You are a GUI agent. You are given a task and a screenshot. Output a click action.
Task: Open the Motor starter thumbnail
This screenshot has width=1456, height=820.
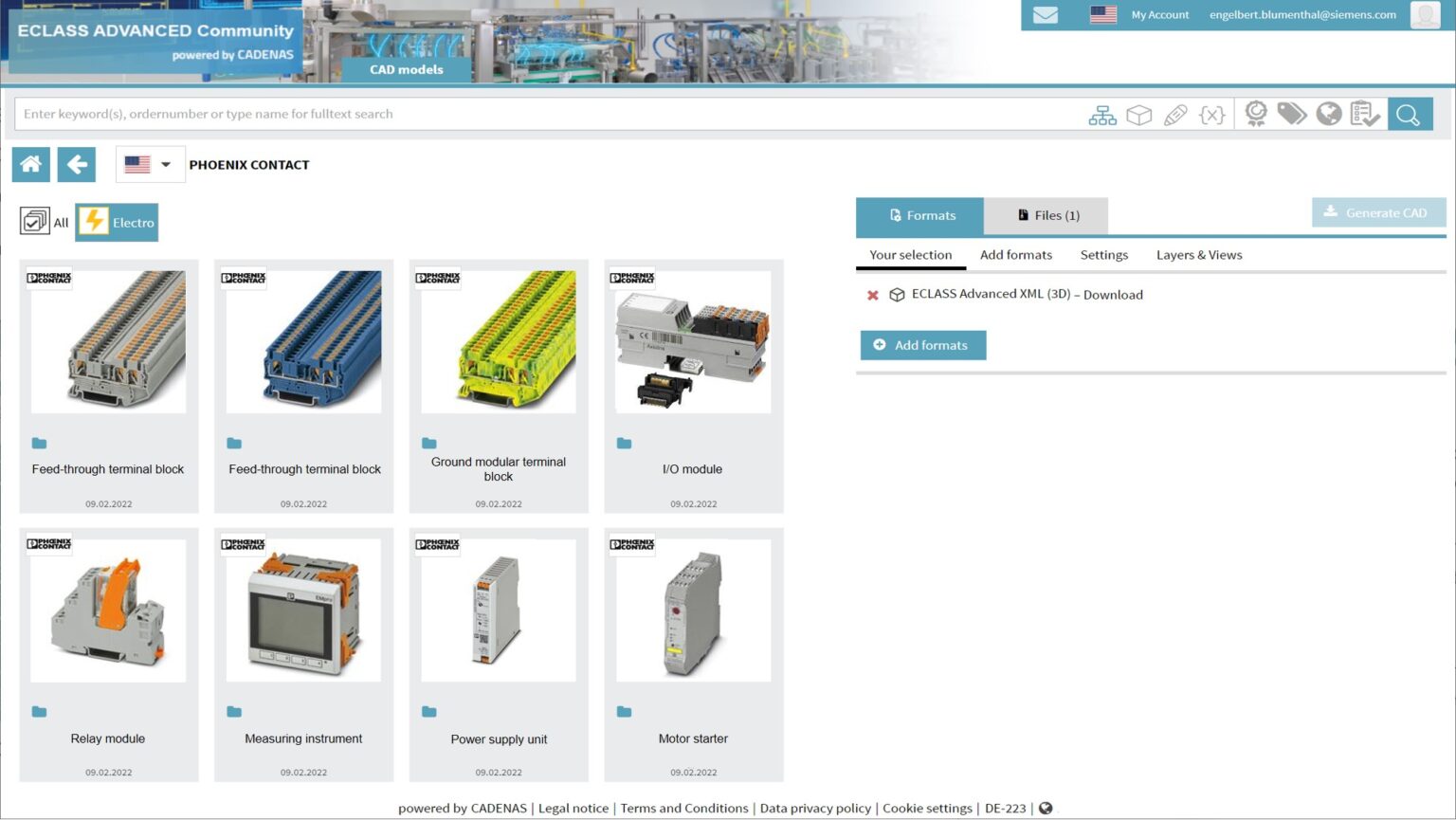point(693,610)
